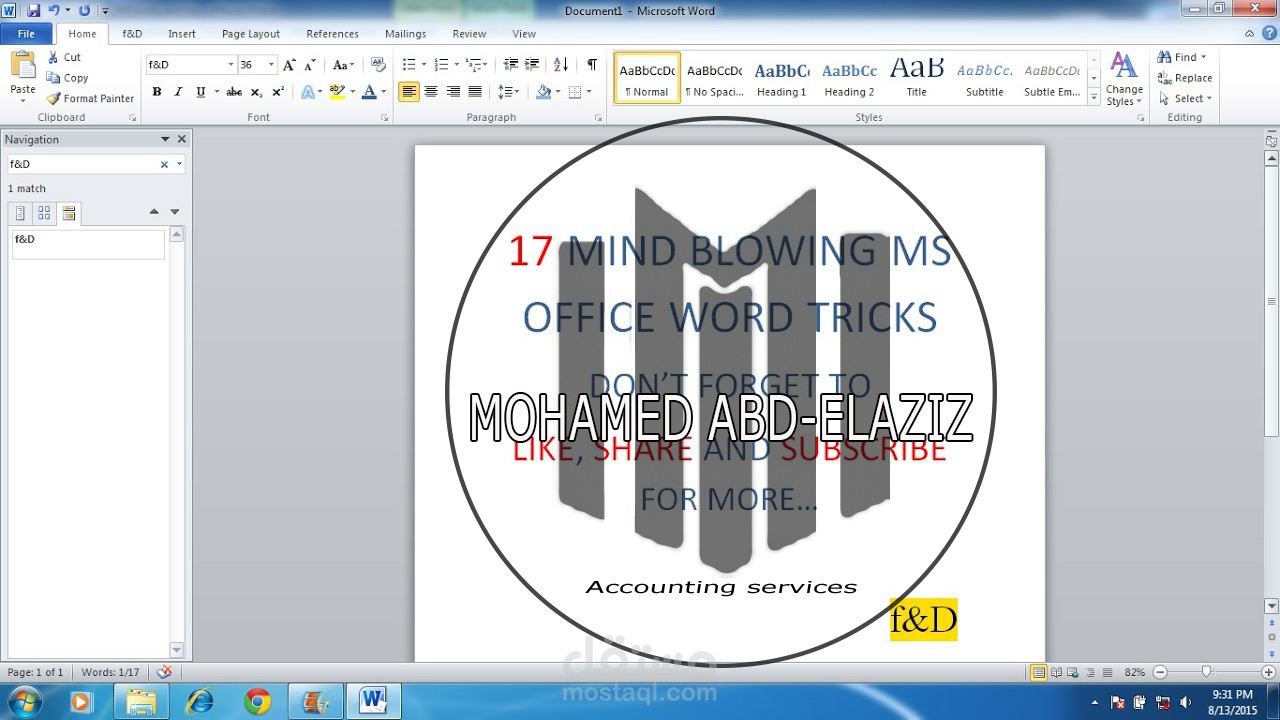This screenshot has height=720, width=1280.
Task: Click the Sort icon
Action: click(x=561, y=65)
